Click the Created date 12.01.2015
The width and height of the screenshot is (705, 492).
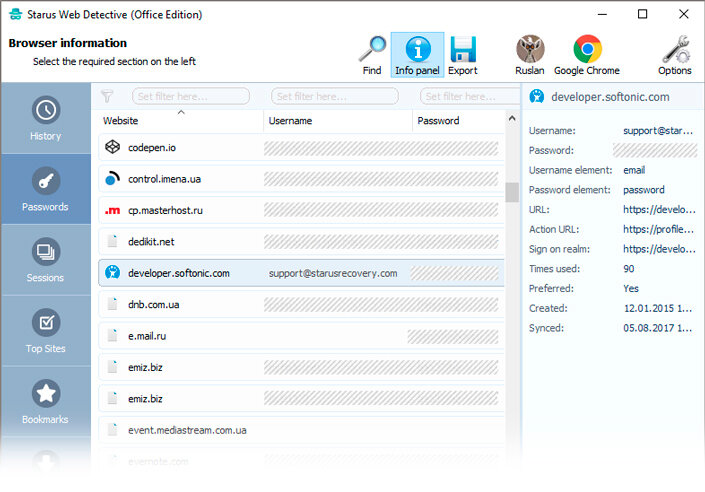coord(658,309)
